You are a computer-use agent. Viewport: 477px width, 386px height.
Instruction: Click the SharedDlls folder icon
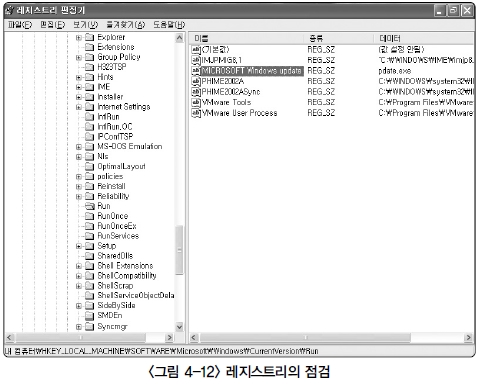tap(89, 256)
